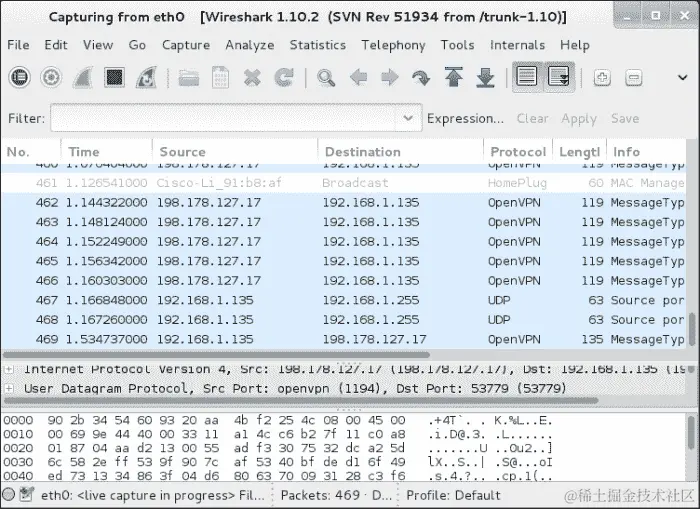Image resolution: width=700 pixels, height=509 pixels.
Task: Click the expert info circle in status bar
Action: coord(8,495)
